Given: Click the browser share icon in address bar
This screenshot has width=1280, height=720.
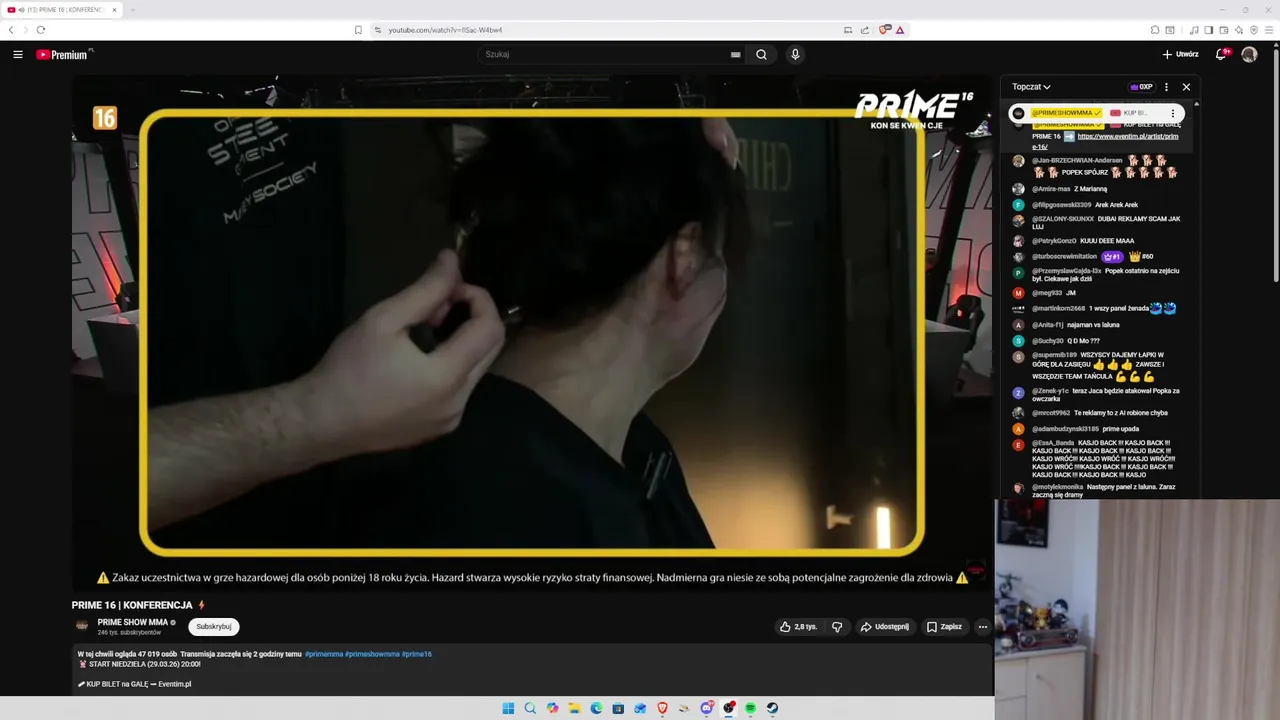Looking at the screenshot, I should [x=865, y=30].
